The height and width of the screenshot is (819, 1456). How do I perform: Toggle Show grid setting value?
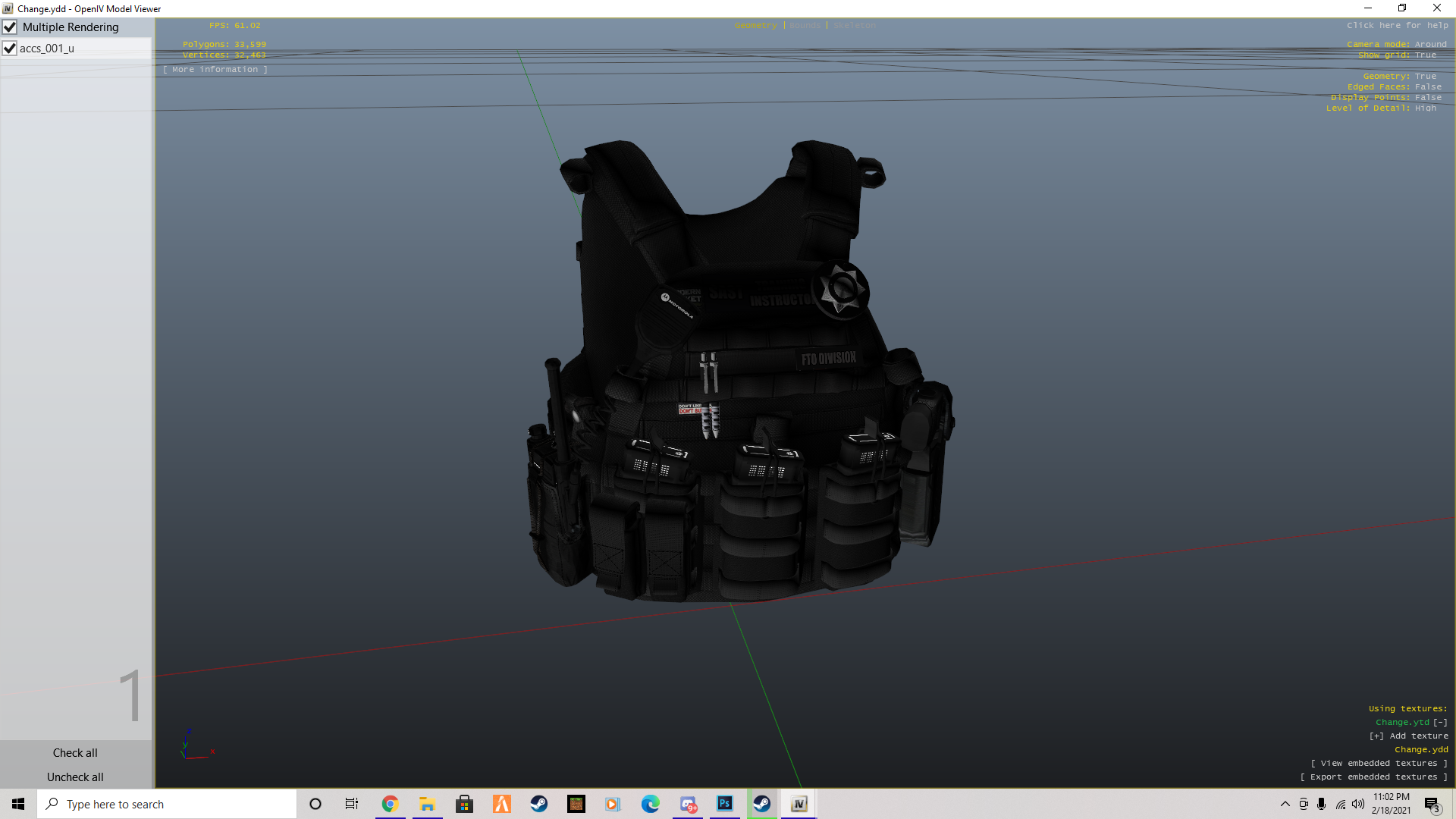(x=1425, y=55)
